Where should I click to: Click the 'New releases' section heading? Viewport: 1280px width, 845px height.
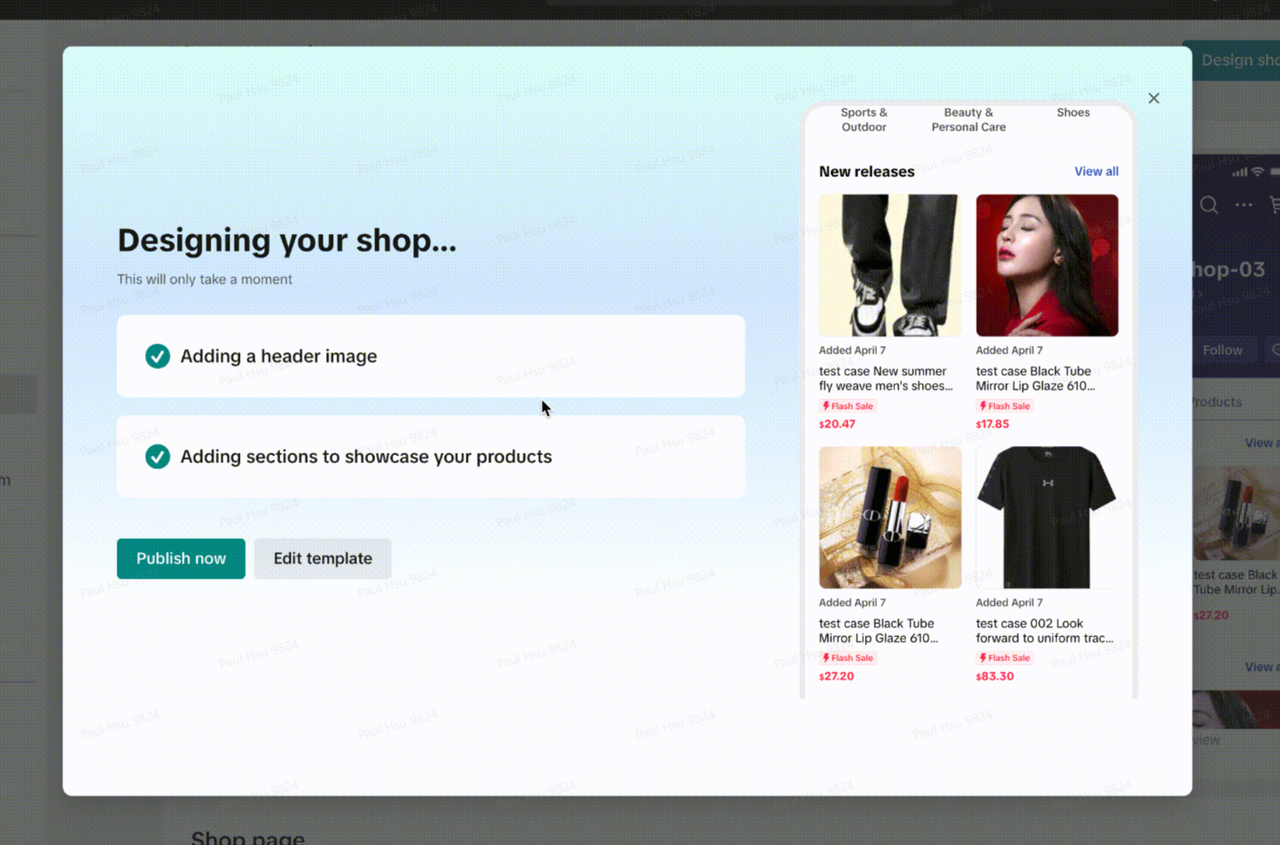click(867, 171)
